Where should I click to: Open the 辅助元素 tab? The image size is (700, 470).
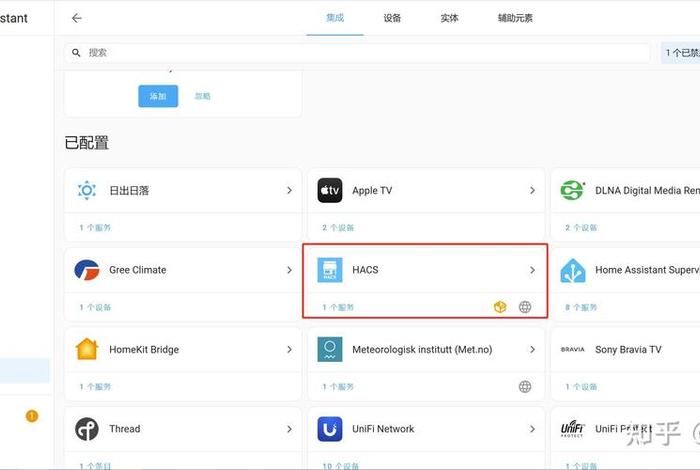(x=515, y=18)
